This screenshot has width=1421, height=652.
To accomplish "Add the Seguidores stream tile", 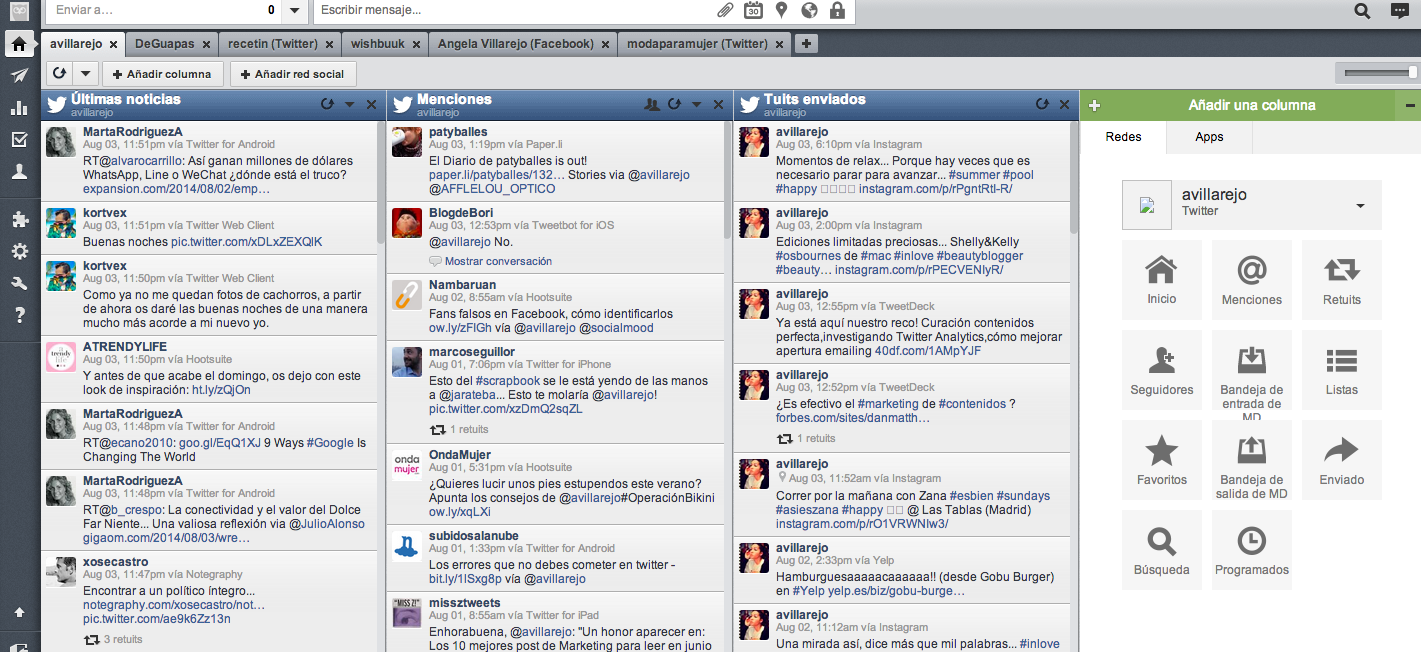I will pyautogui.click(x=1161, y=371).
